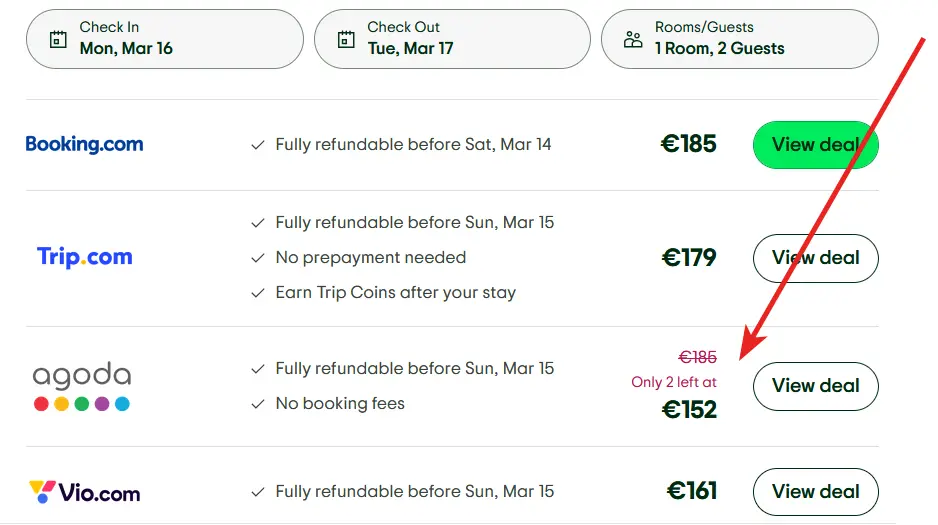Click the €179 Trip.com price

pos(689,258)
